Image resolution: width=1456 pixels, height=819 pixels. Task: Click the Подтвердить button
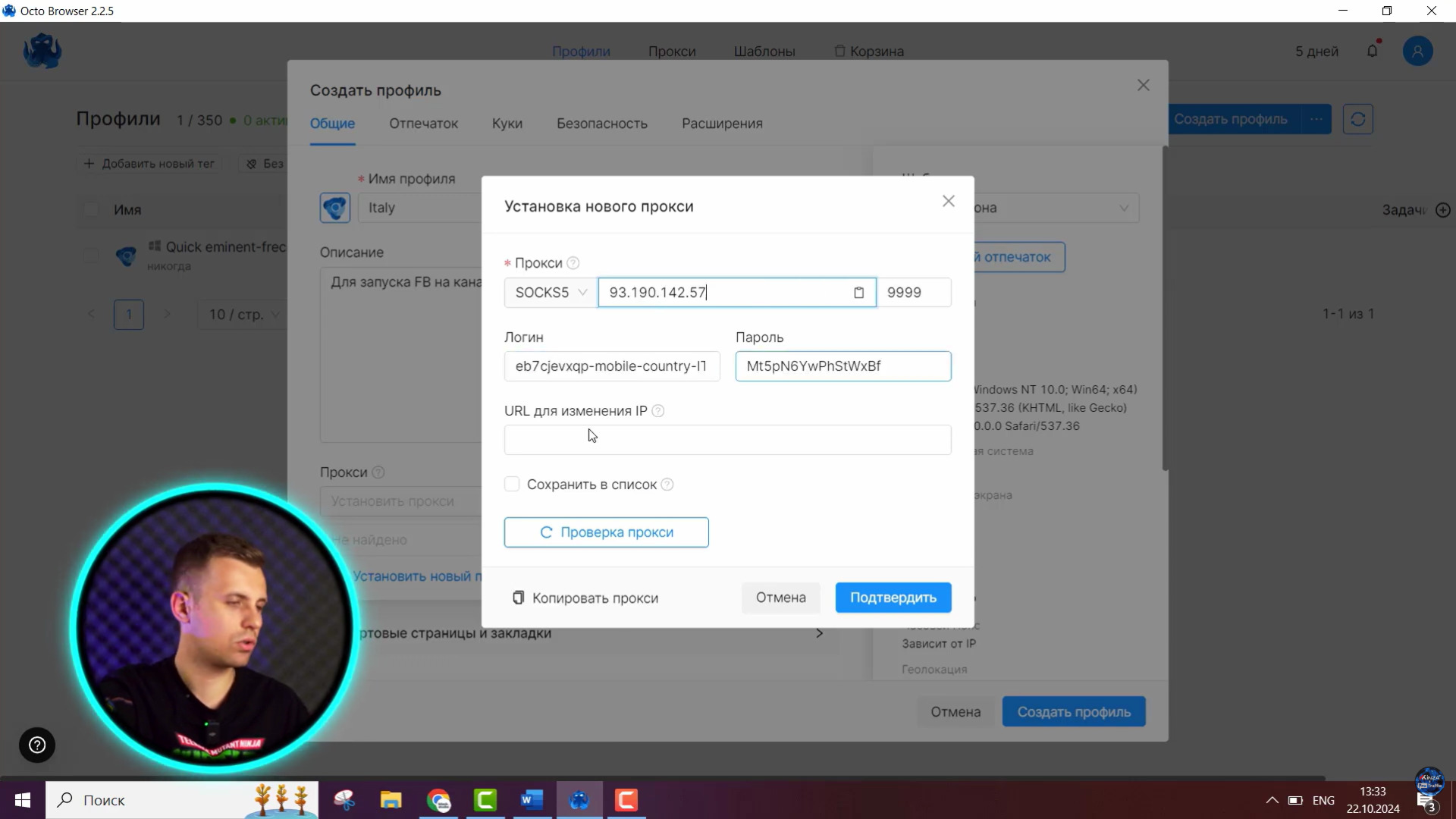893,598
